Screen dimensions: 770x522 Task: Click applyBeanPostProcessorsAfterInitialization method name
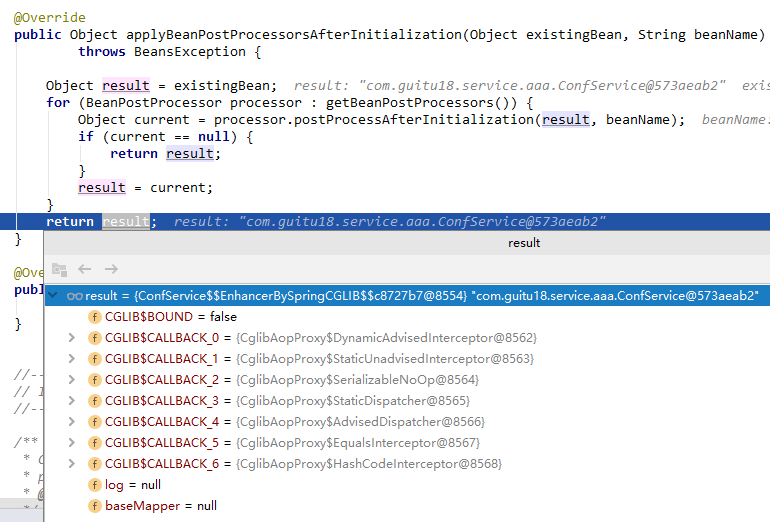(294, 34)
